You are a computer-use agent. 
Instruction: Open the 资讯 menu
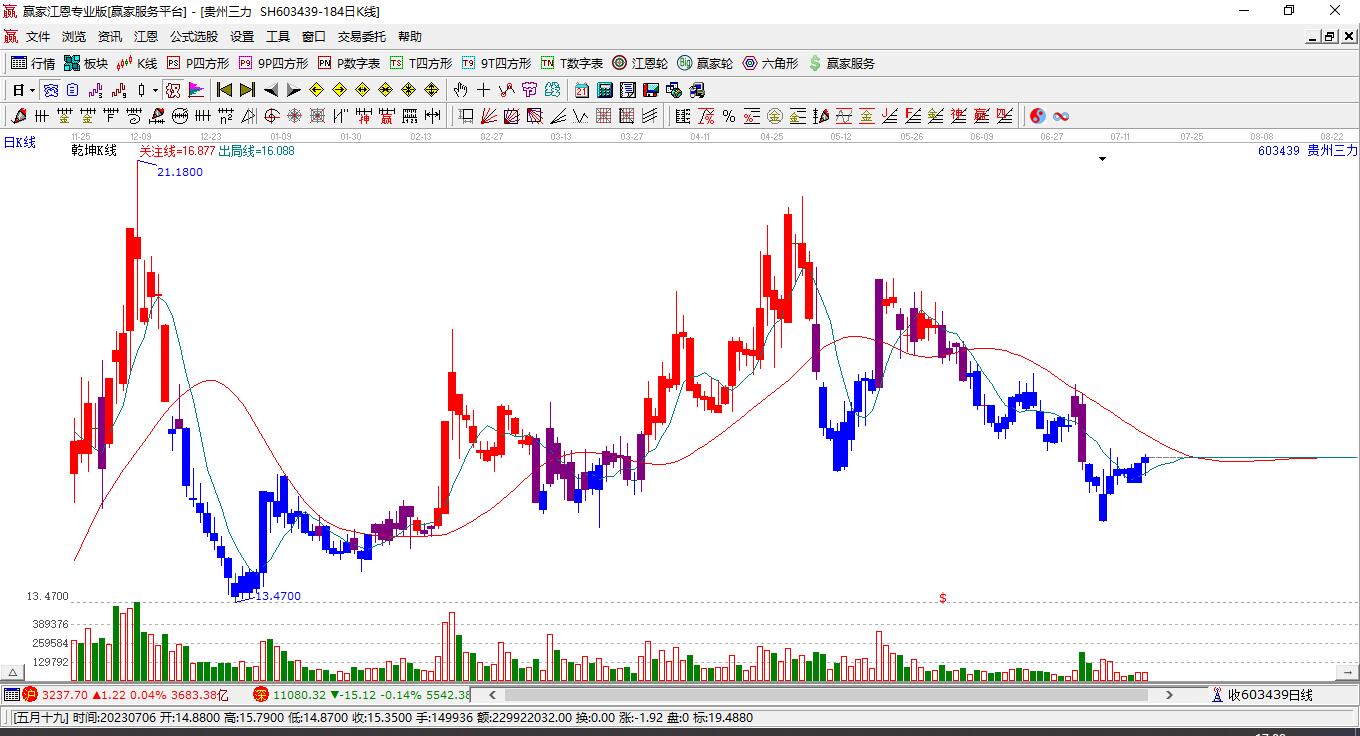point(110,37)
